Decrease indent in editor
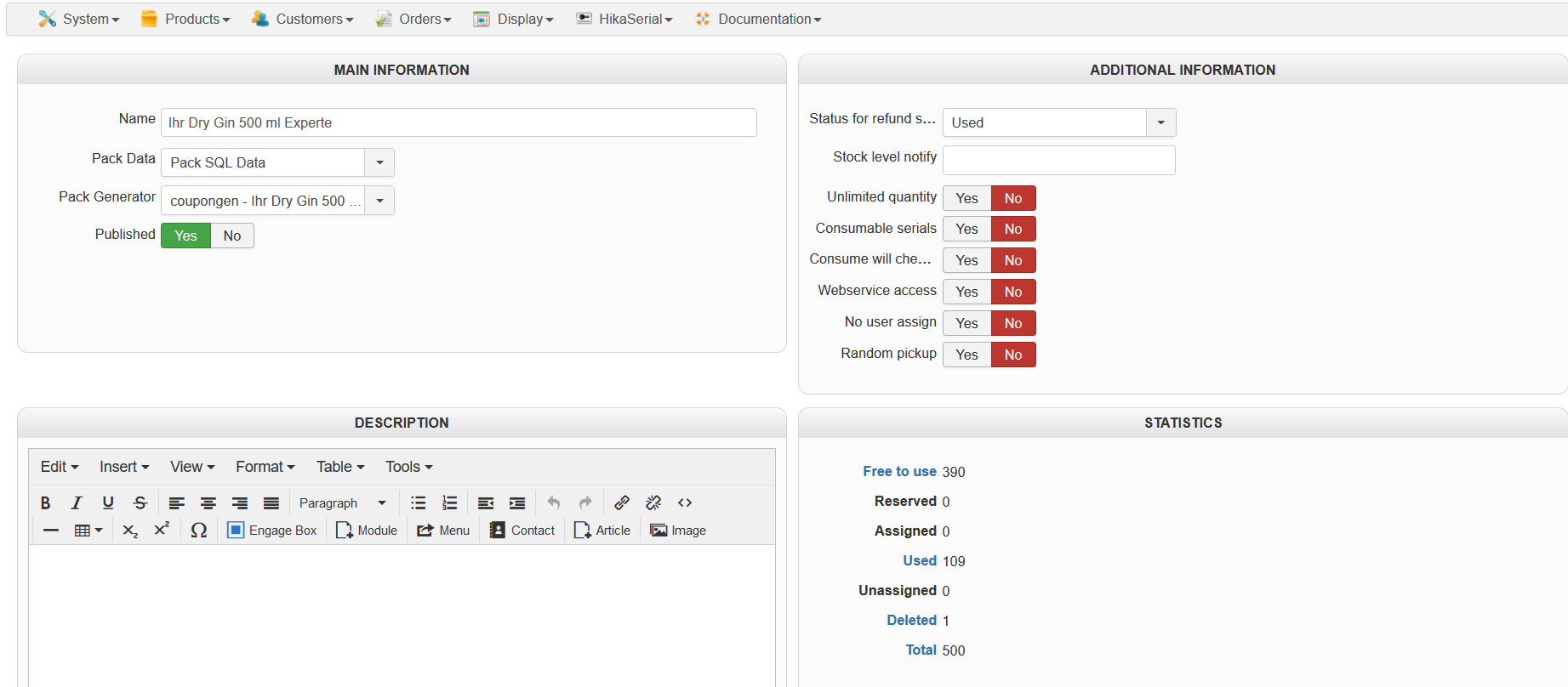This screenshot has width=1568, height=687. pos(486,502)
